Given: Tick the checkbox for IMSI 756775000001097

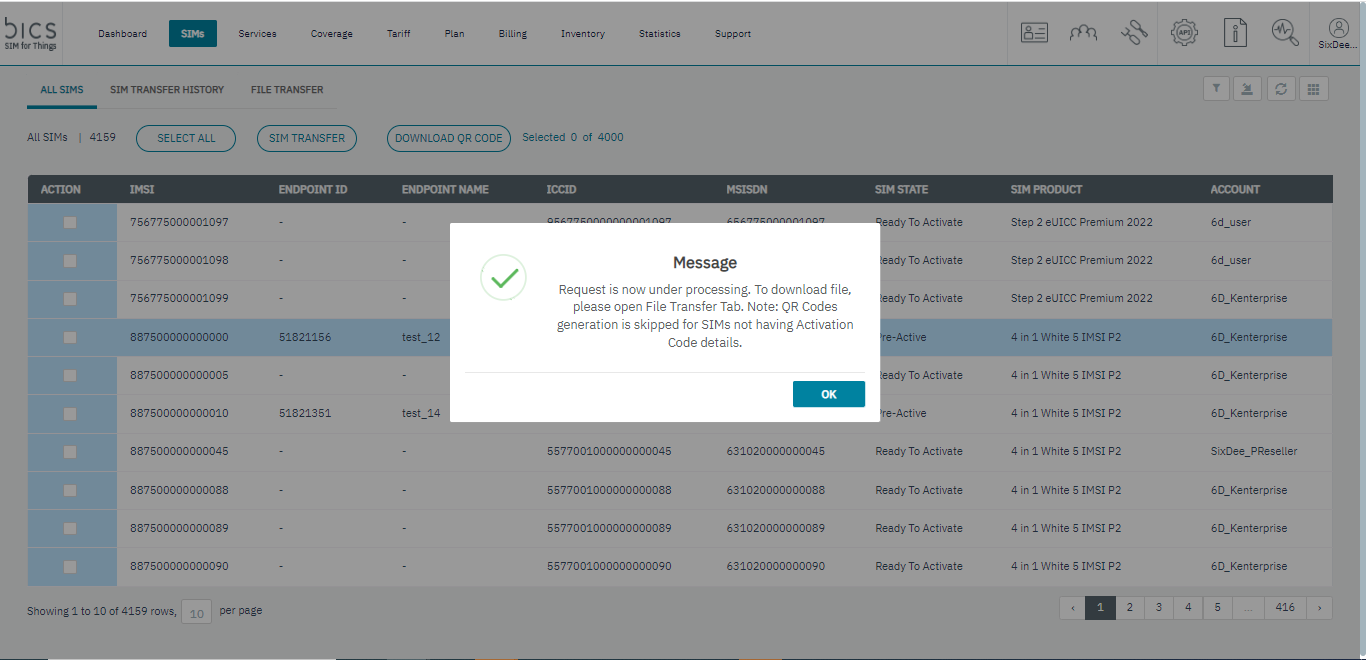Looking at the screenshot, I should click(x=70, y=223).
